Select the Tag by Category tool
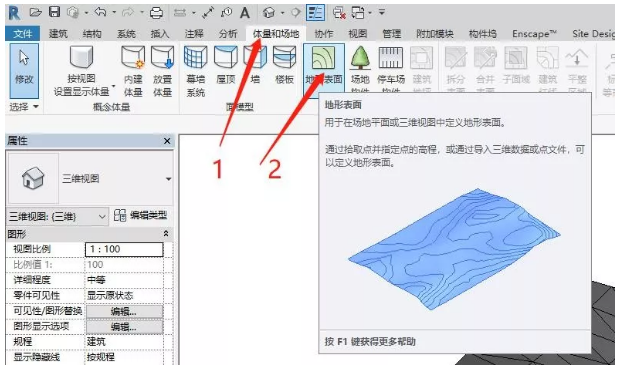 tap(226, 13)
